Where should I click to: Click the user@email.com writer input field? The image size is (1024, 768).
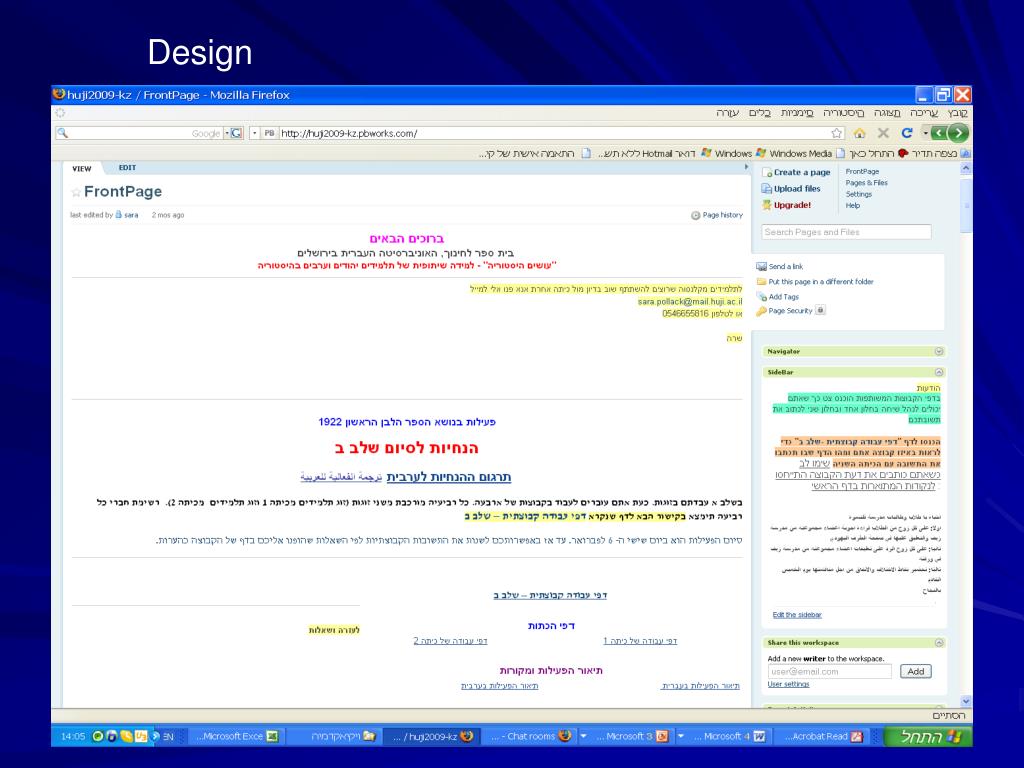click(x=829, y=671)
